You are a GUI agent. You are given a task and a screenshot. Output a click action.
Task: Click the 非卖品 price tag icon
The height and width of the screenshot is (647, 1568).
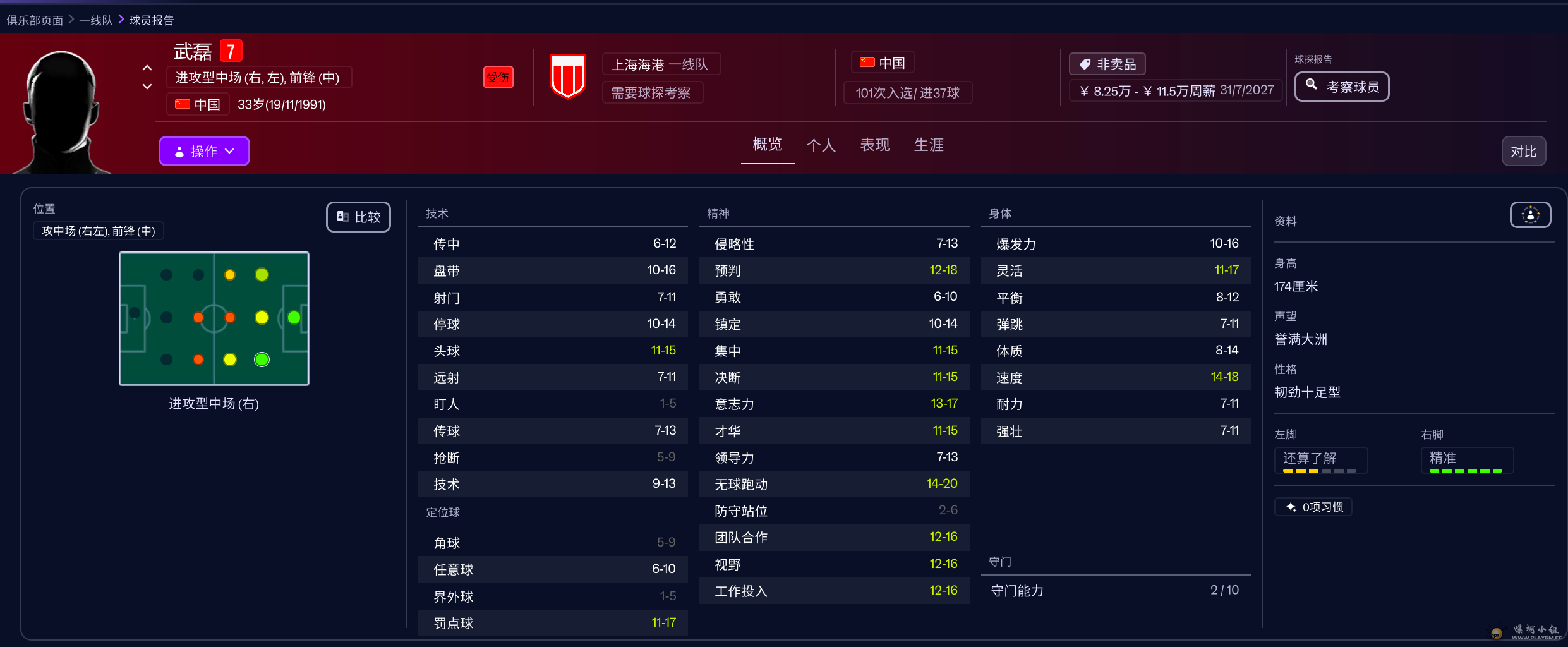1085,64
